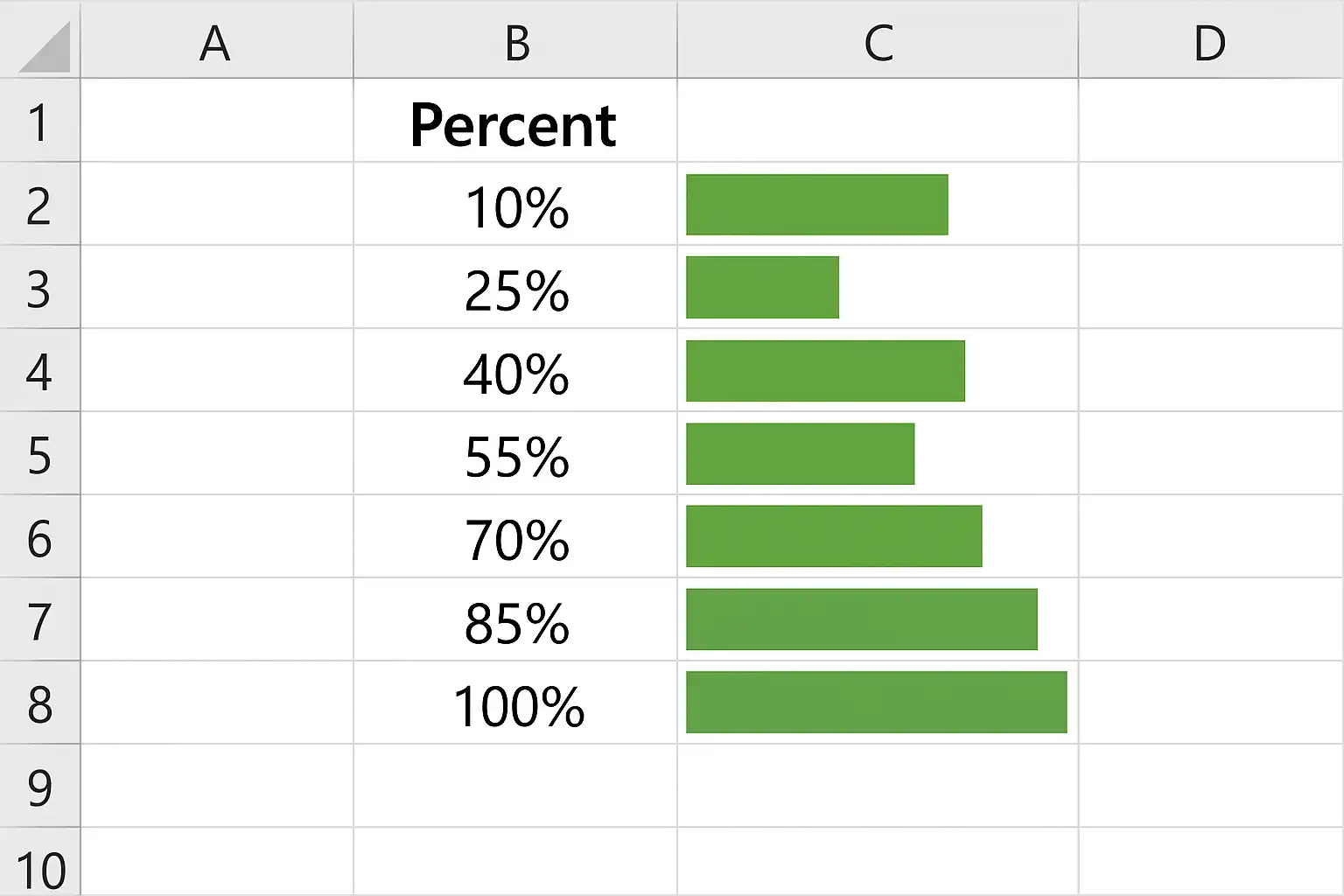This screenshot has height=896, width=1344.
Task: Select row 10 header
Action: [39, 862]
